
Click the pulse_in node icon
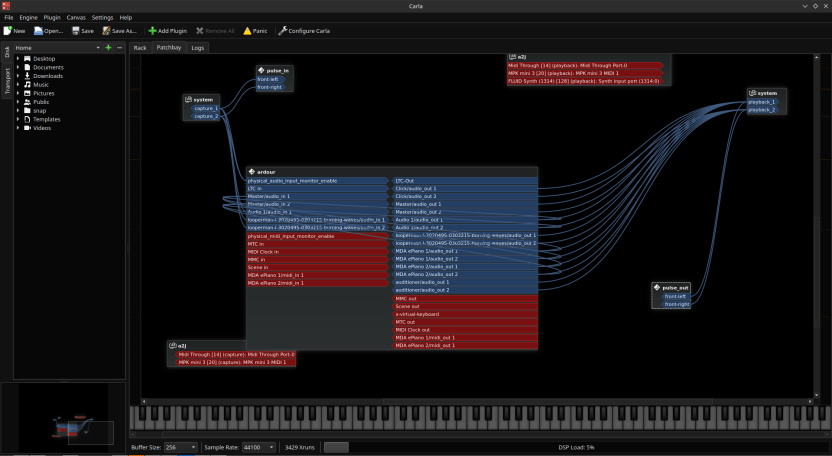(261, 70)
